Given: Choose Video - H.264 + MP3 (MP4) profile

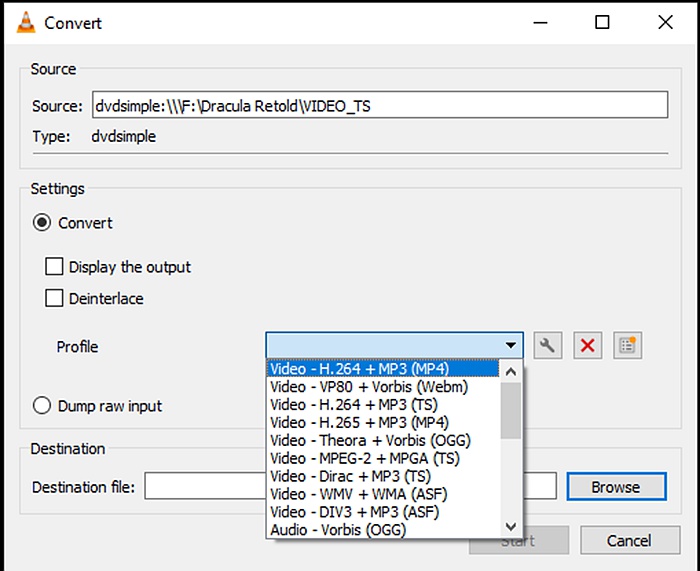Looking at the screenshot, I should [383, 369].
